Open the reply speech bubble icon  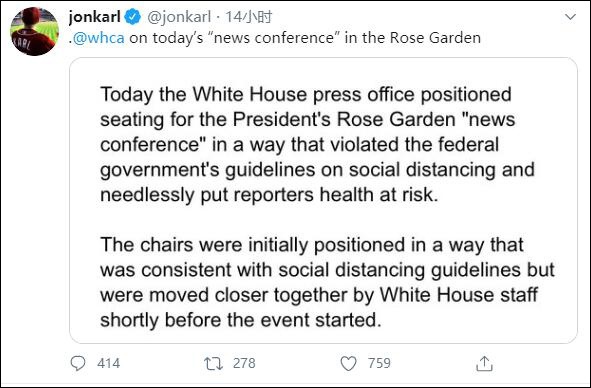(78, 363)
